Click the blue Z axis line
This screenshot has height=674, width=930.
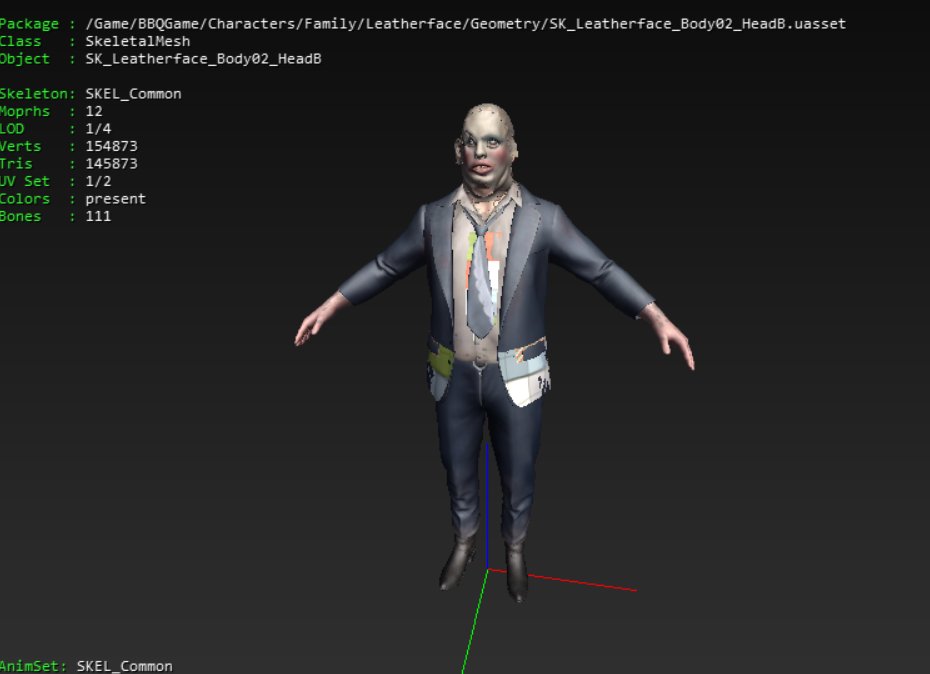click(488, 504)
